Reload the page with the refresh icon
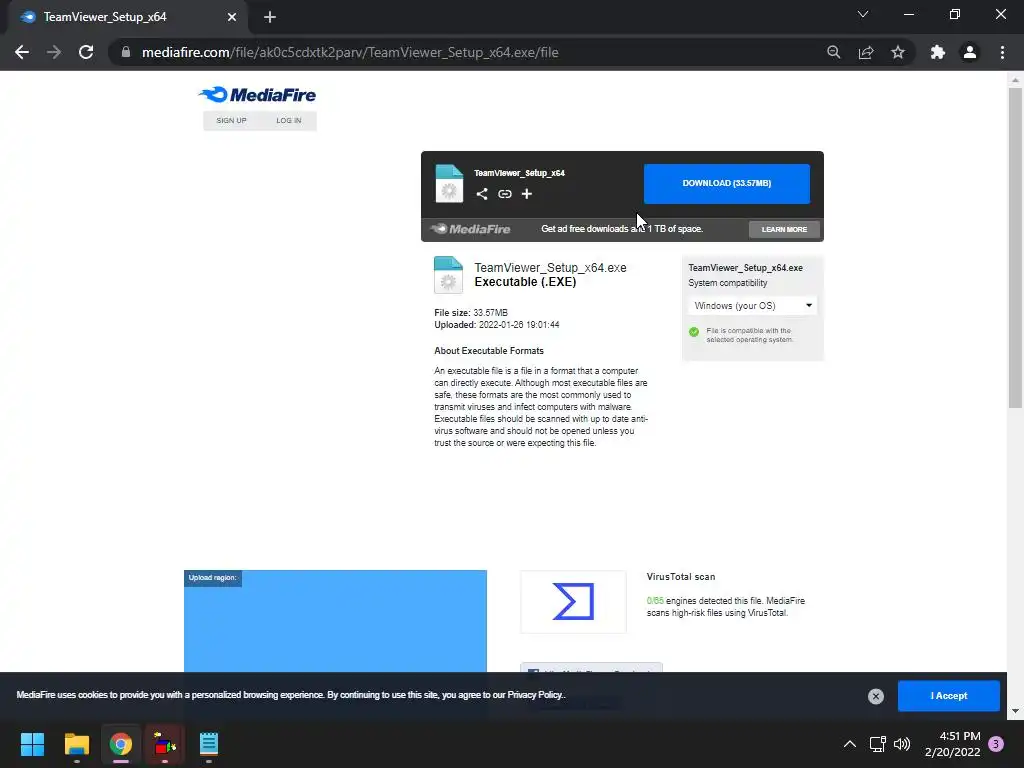The image size is (1024, 768). pyautogui.click(x=86, y=52)
